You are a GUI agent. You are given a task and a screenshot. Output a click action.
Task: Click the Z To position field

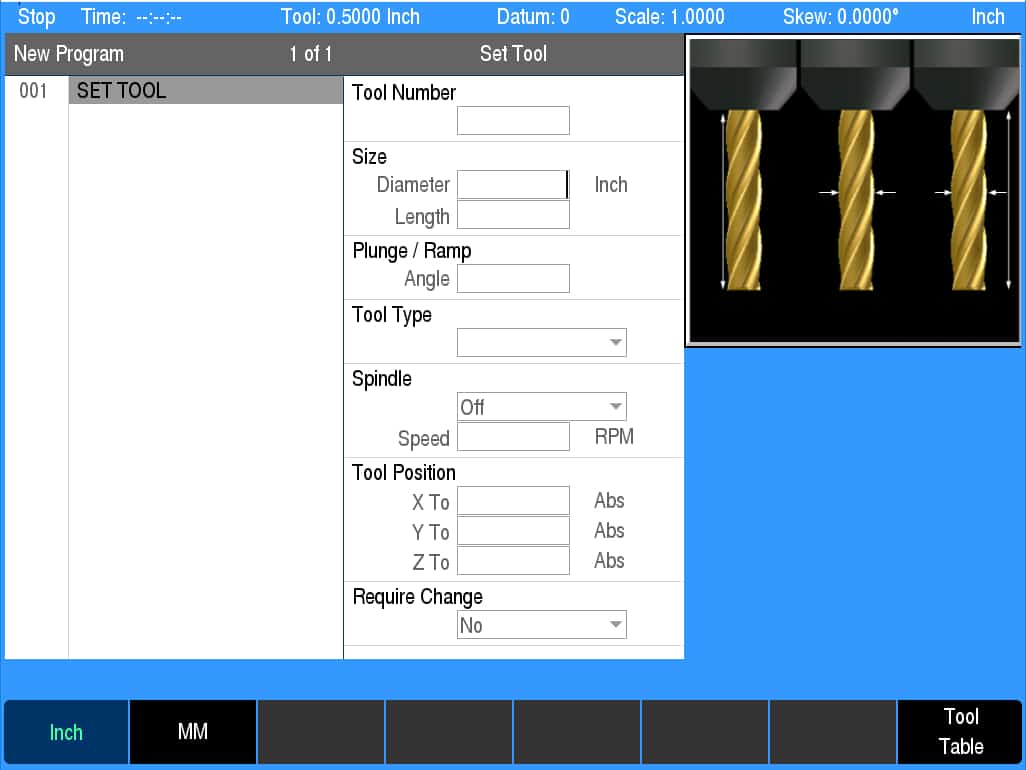[x=513, y=561]
